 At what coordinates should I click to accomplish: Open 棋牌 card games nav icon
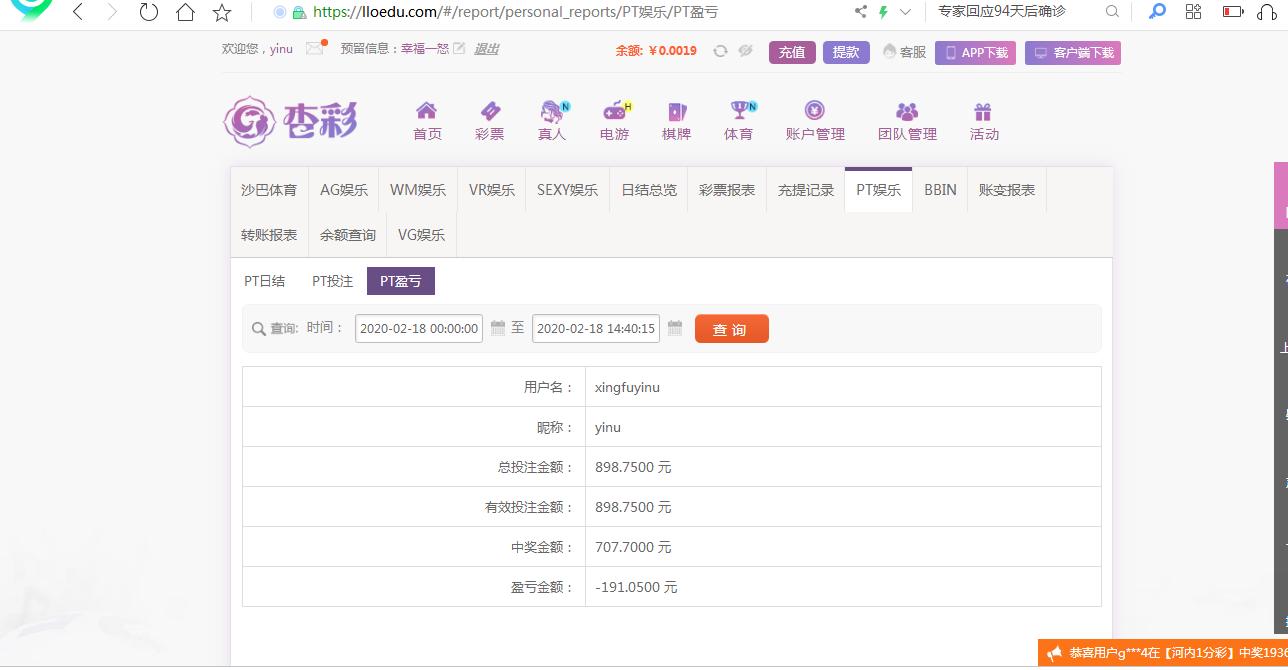point(677,121)
